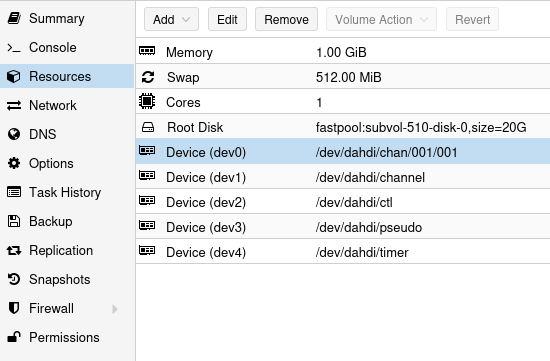Select the Root Disk fastpool row
This screenshot has height=361, width=550.
click(x=343, y=127)
